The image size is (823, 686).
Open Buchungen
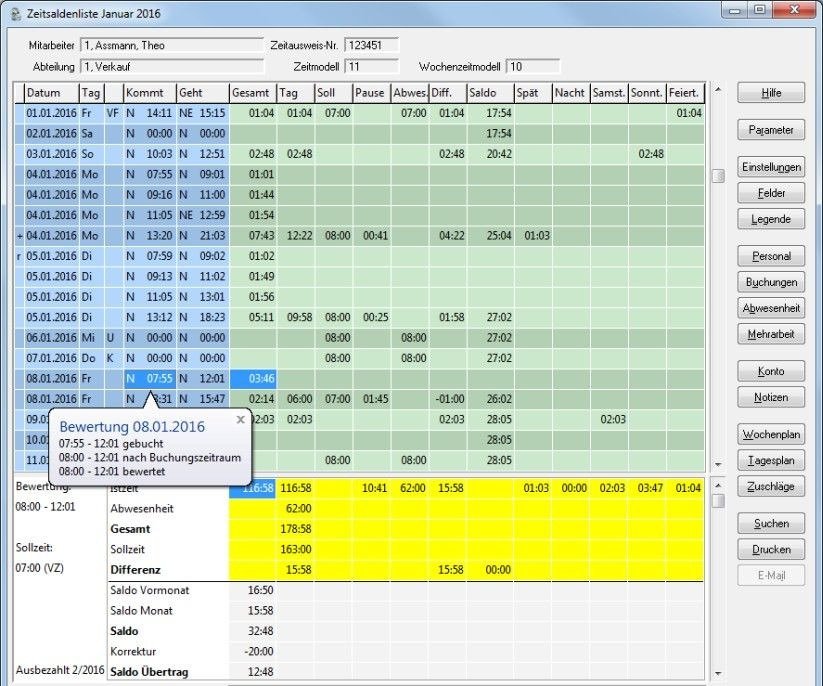(771, 282)
